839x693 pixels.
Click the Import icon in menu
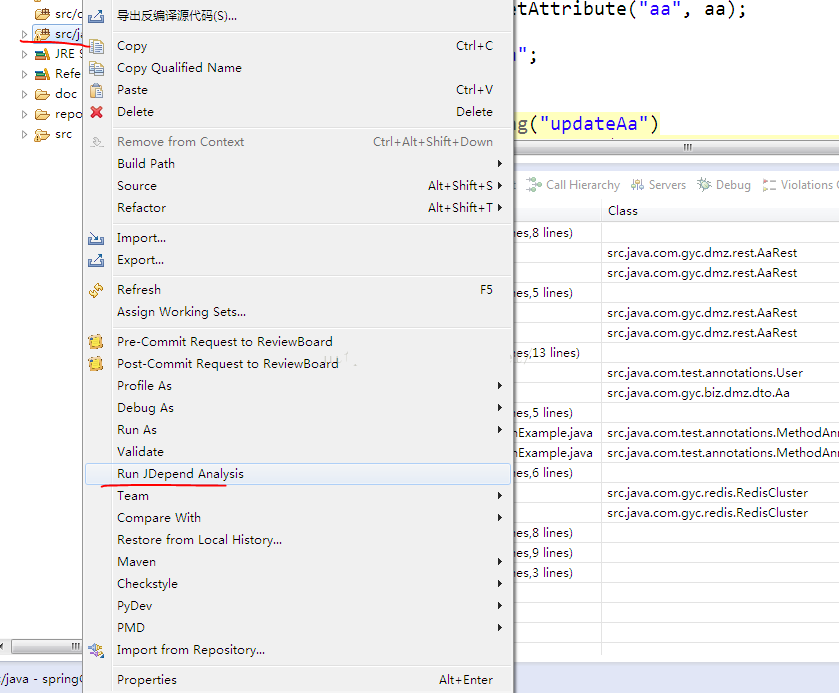pos(96,238)
